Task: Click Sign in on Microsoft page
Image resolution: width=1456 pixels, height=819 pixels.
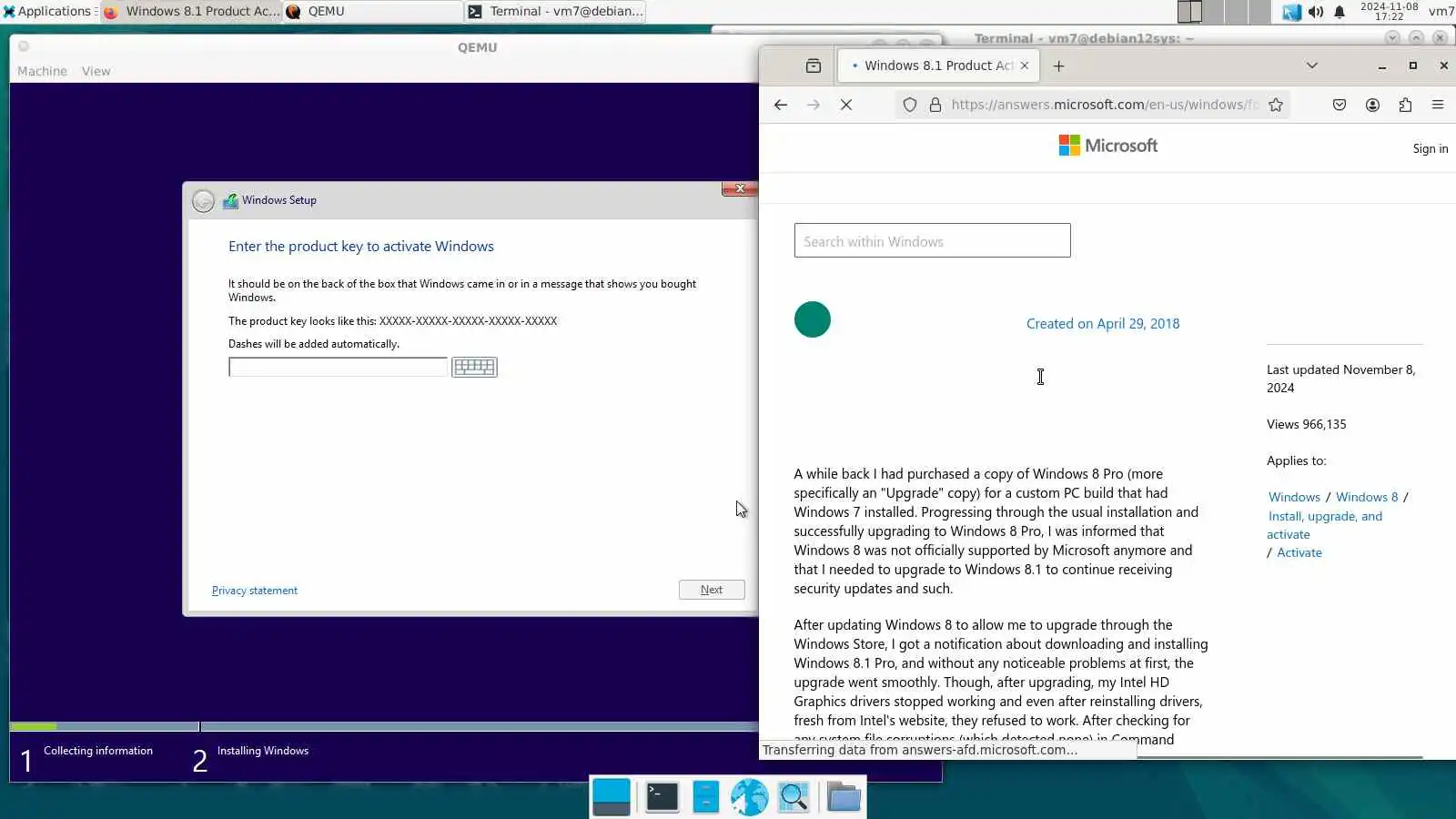Action: (x=1430, y=148)
